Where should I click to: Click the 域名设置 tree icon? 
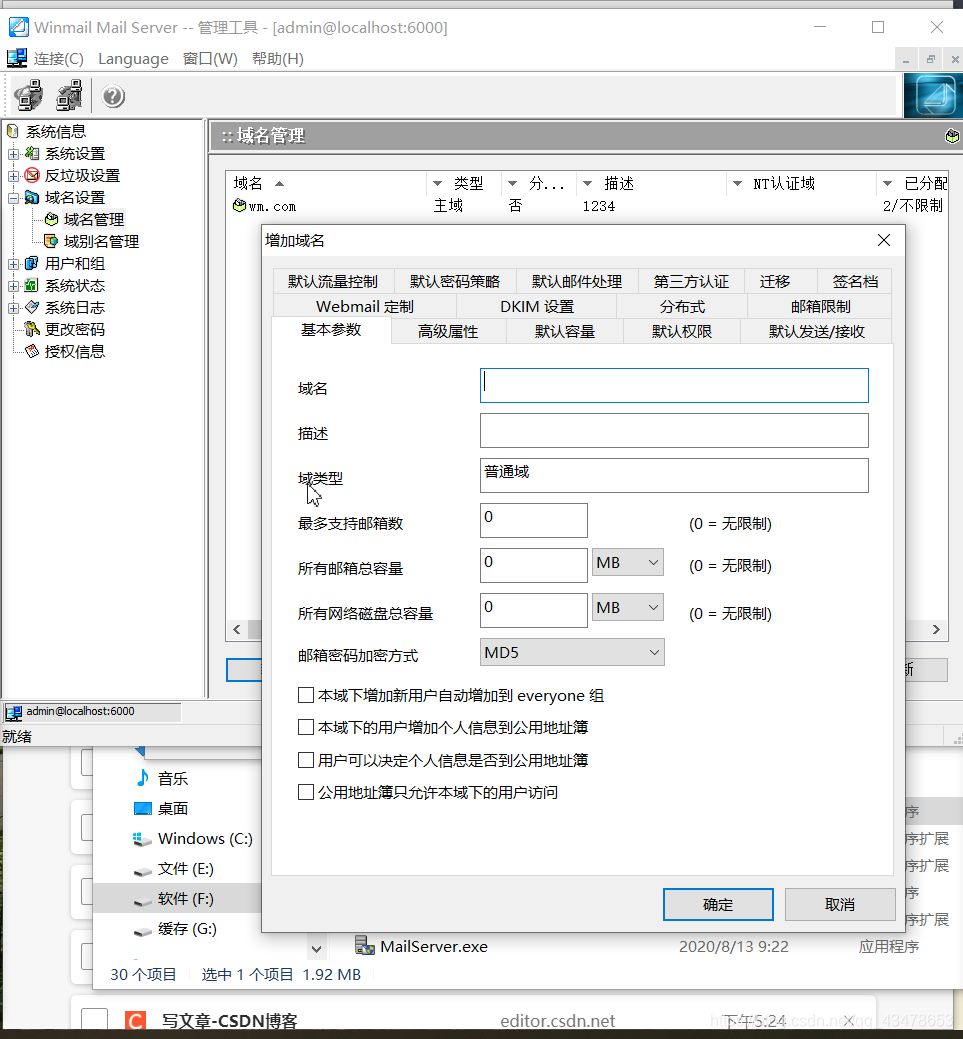point(32,197)
